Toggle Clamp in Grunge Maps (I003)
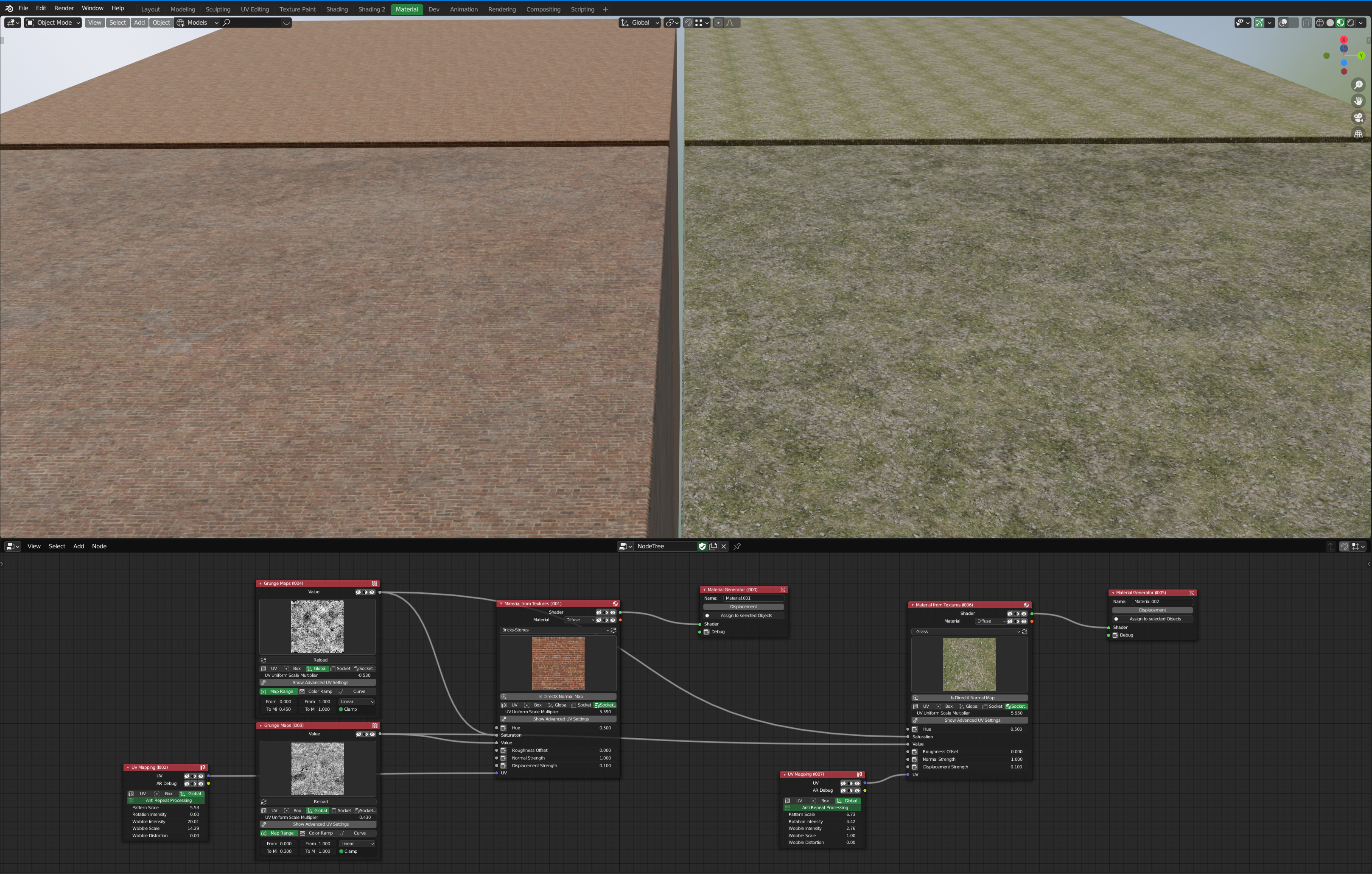Viewport: 1372px width, 874px height. (x=348, y=851)
